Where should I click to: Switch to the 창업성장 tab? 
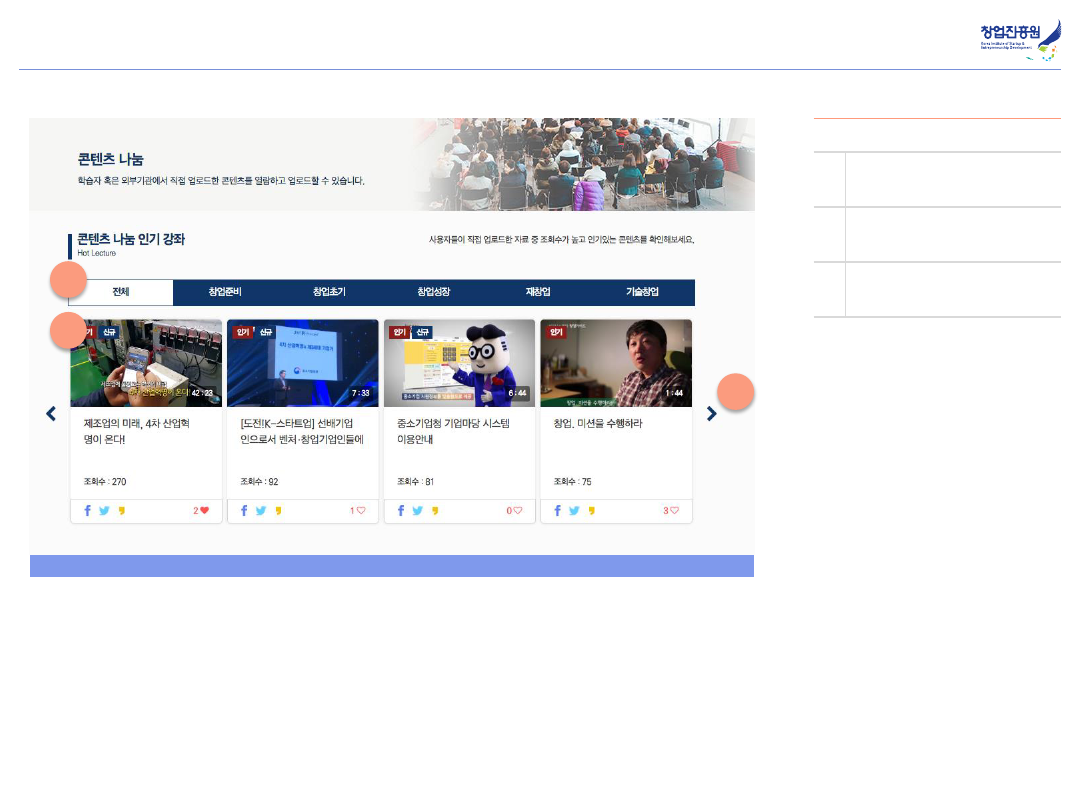pos(434,292)
